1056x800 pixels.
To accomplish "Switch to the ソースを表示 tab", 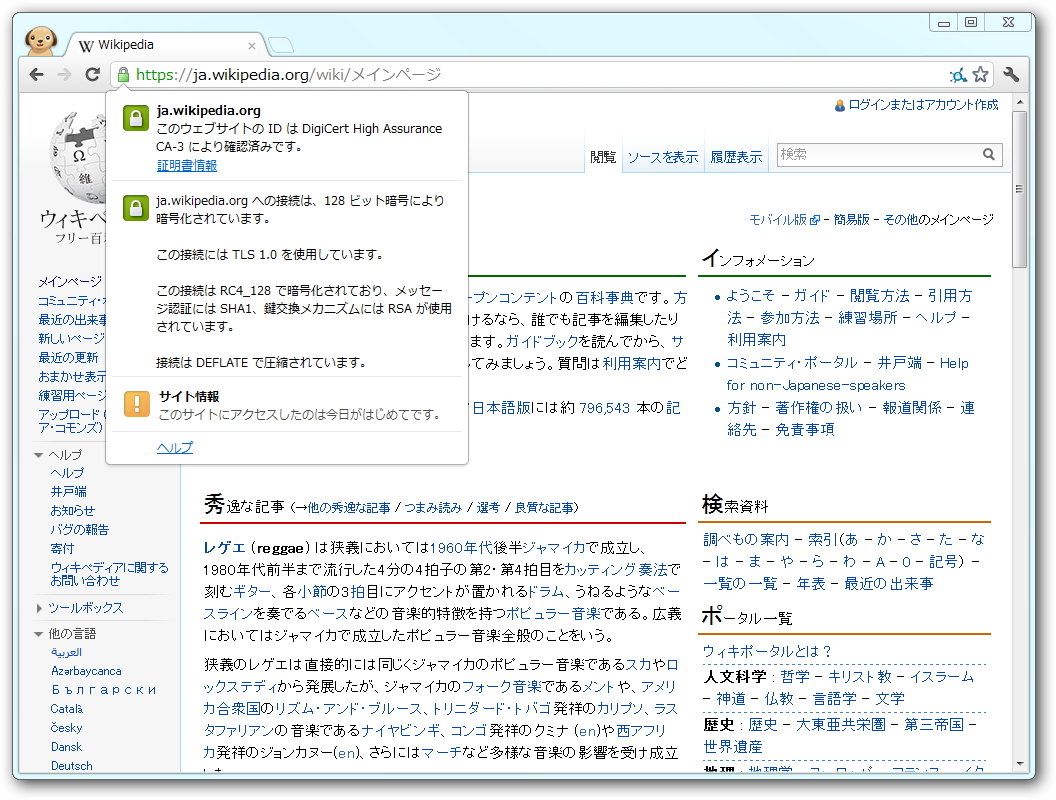I will pos(661,155).
